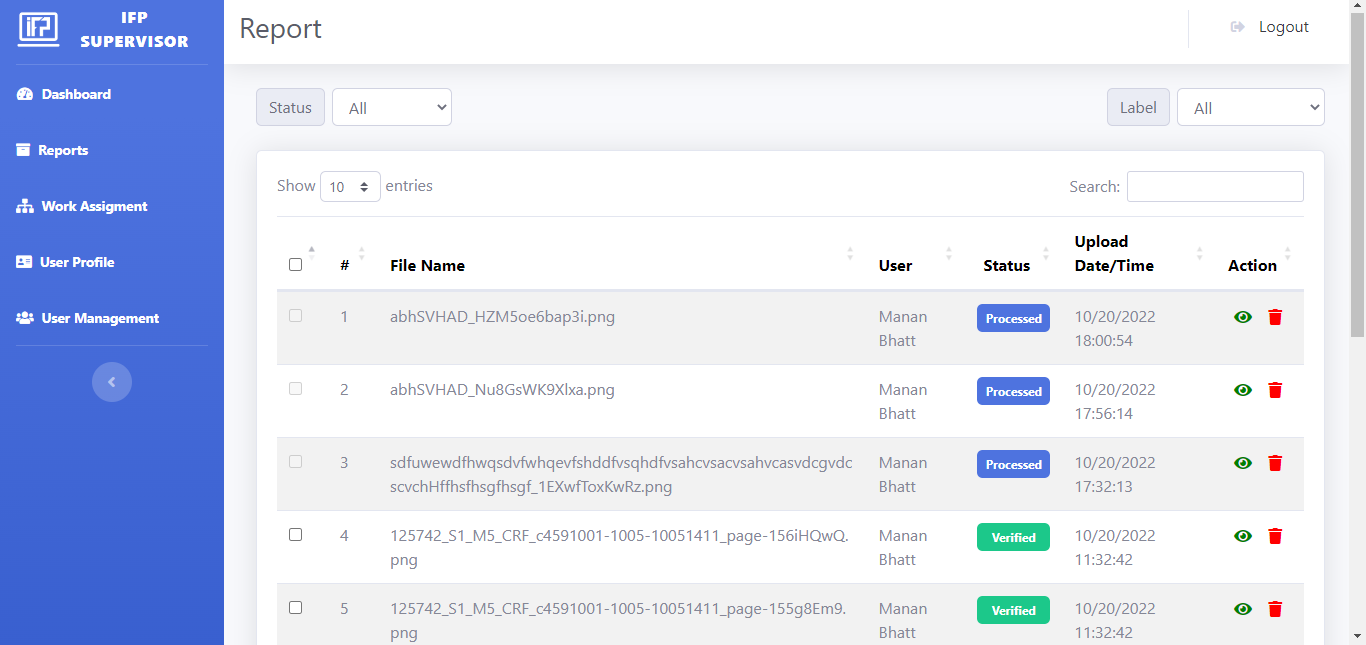Screen dimensions: 1366x645
Task: Collapse sidebar with the chevron circle button
Action: tap(112, 382)
